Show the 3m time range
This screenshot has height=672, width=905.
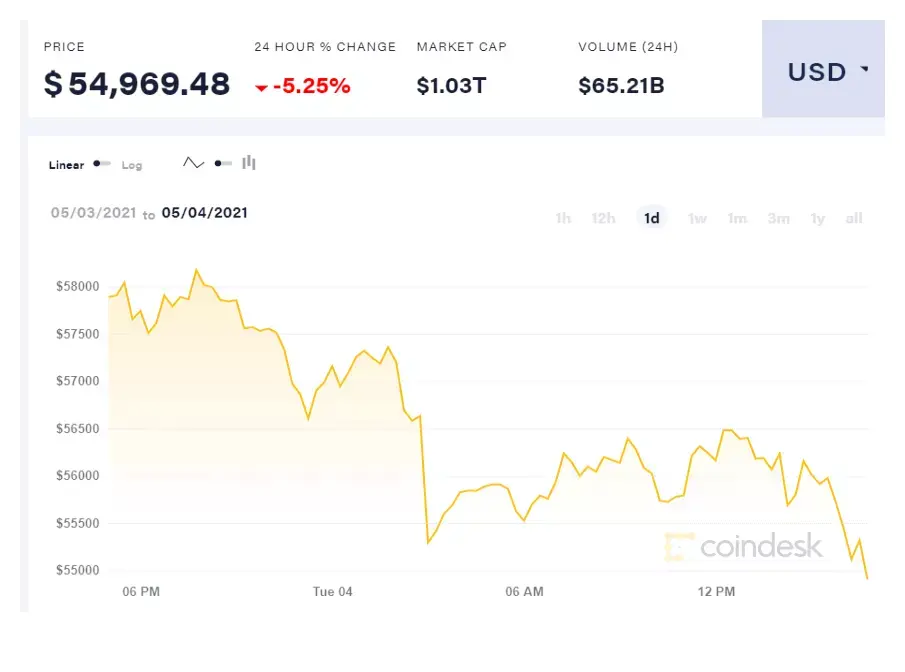click(778, 218)
